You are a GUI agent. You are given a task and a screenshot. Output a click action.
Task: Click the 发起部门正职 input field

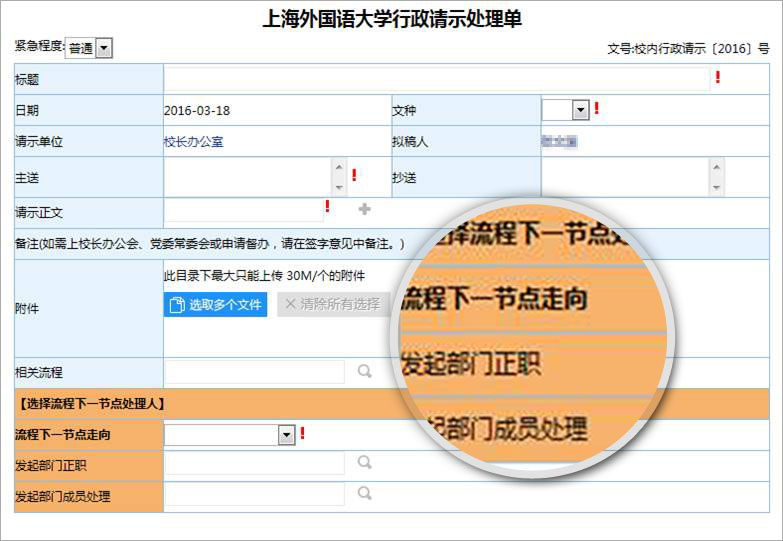click(255, 464)
